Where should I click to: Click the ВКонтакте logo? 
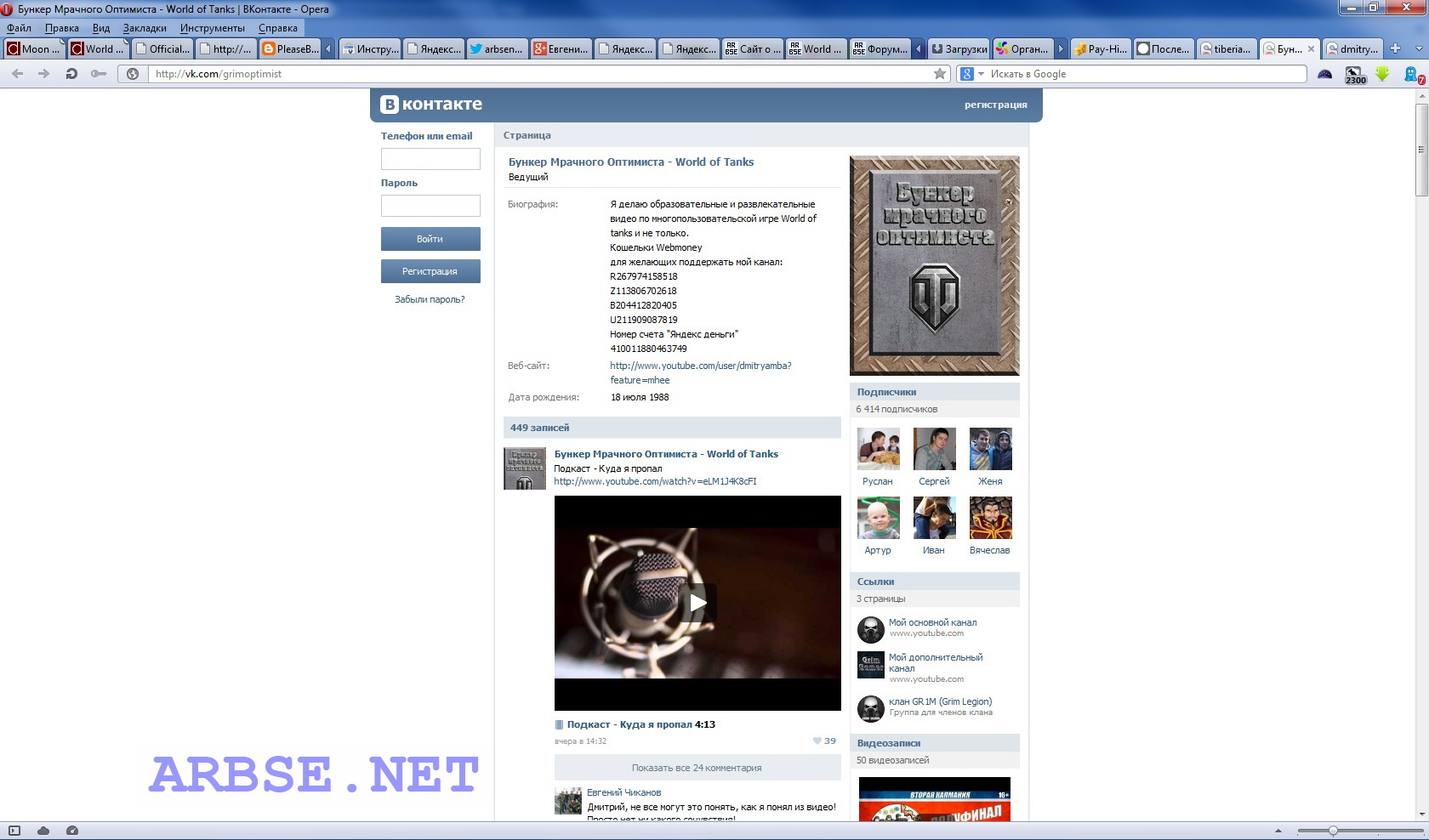tap(431, 105)
